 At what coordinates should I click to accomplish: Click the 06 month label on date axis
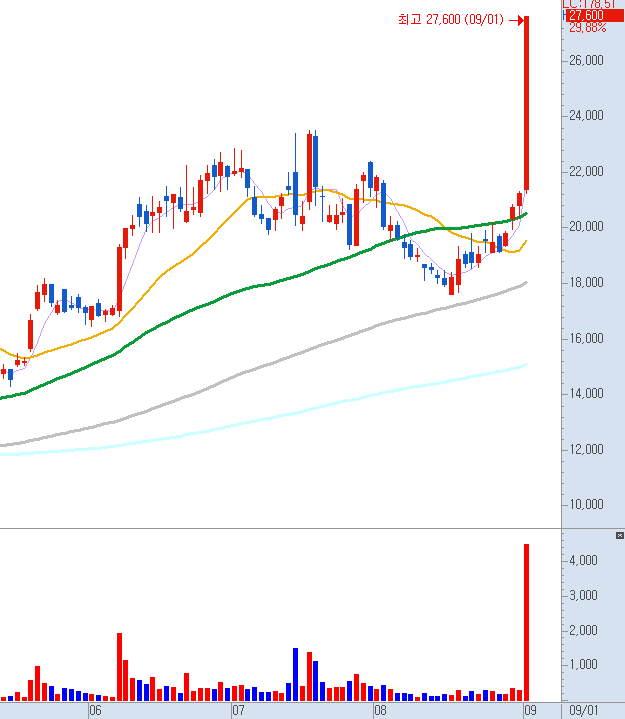coord(95,711)
